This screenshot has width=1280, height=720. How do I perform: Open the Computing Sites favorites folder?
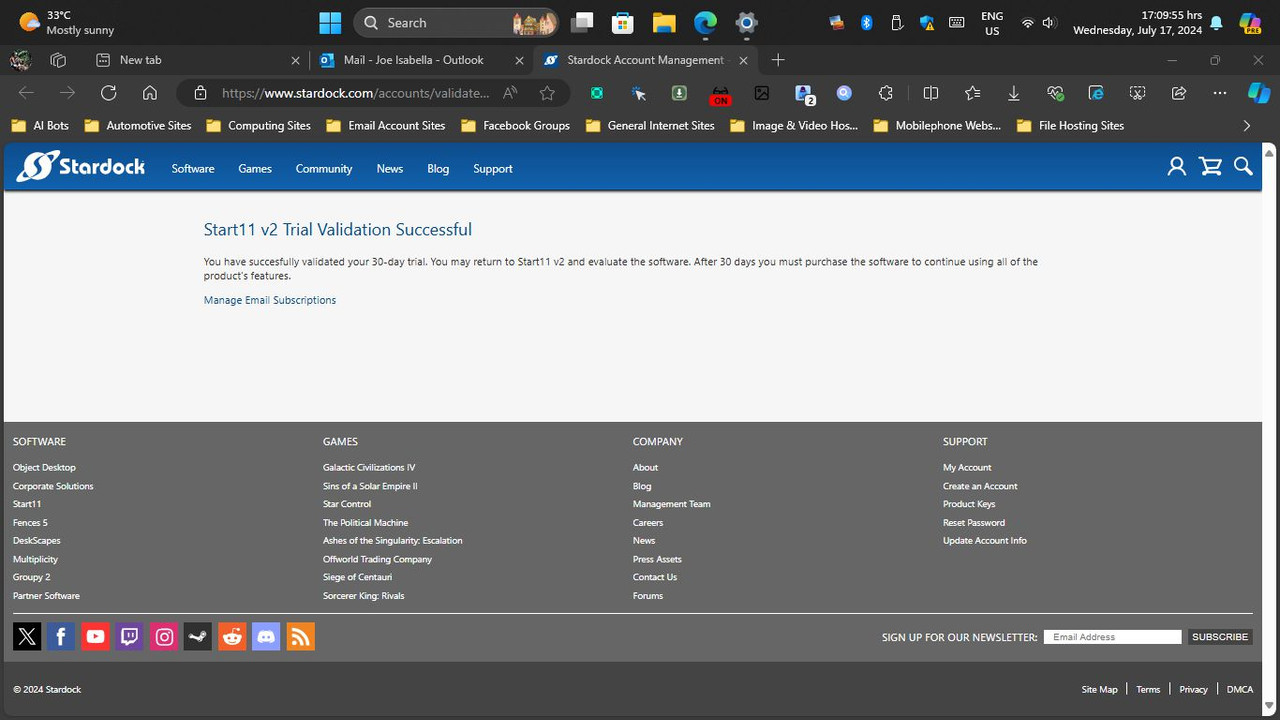[258, 125]
